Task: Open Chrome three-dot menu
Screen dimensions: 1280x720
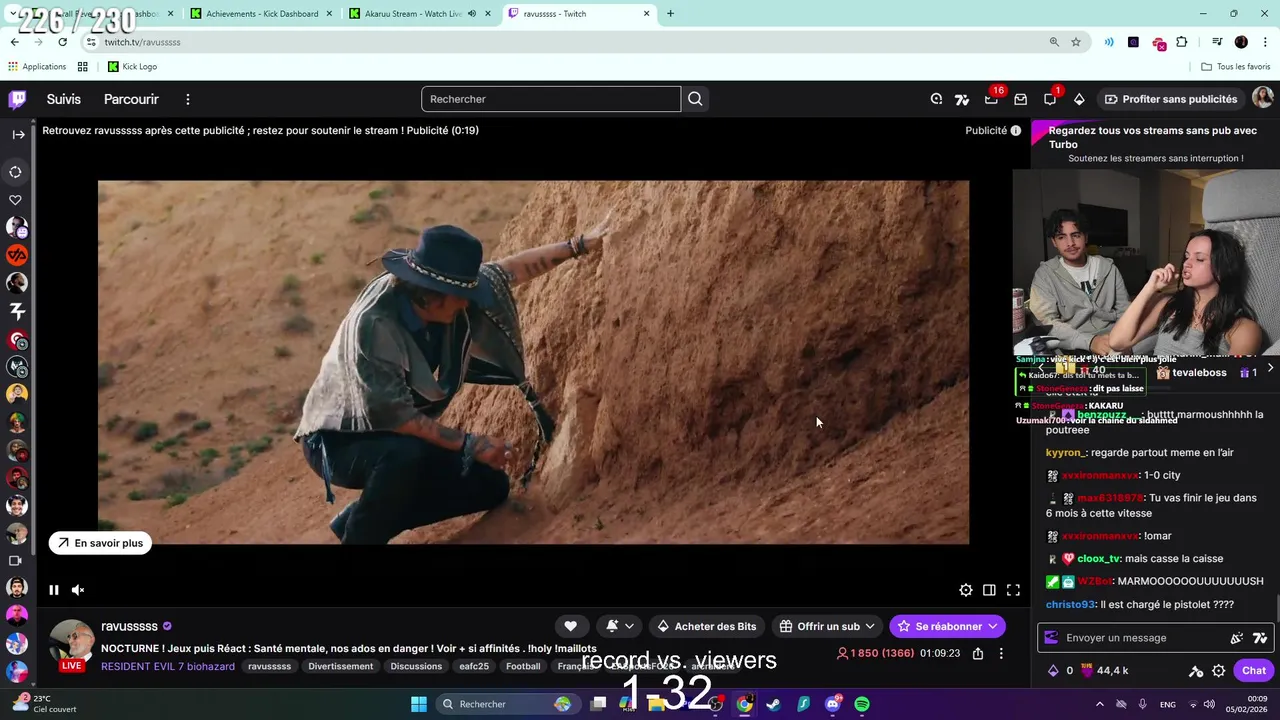Action: (1266, 42)
